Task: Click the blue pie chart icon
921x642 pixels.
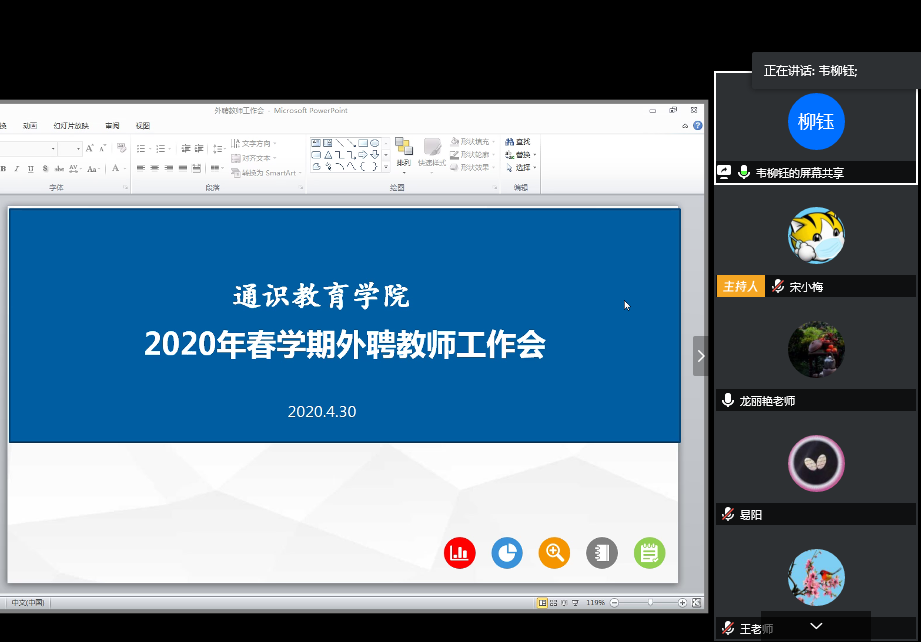Action: coord(507,552)
